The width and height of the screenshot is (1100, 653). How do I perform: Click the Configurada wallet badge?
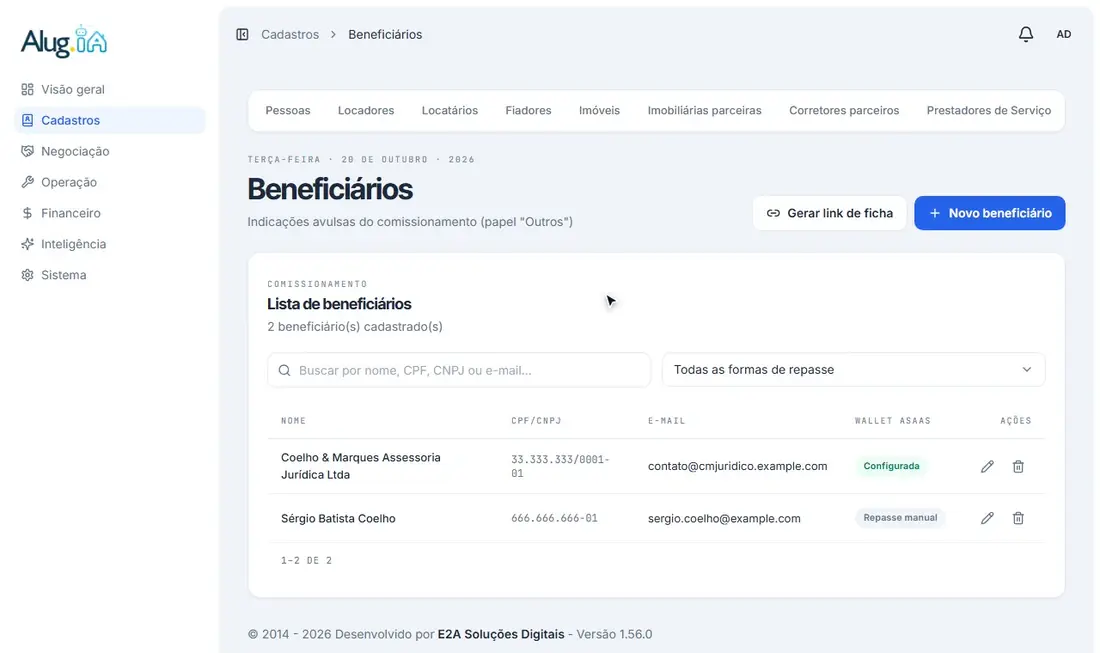click(891, 466)
